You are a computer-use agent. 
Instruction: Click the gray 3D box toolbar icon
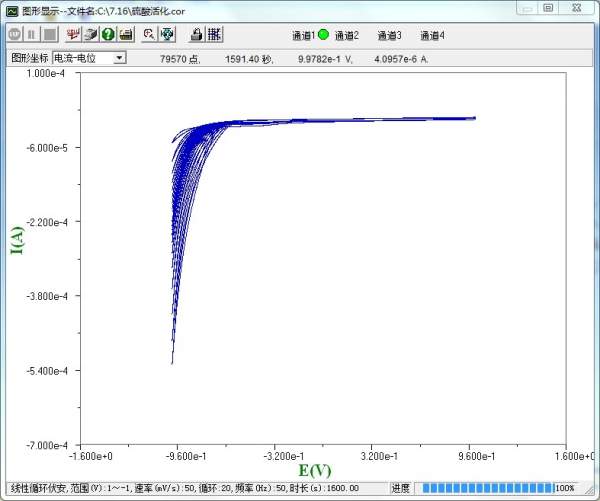tap(91, 34)
